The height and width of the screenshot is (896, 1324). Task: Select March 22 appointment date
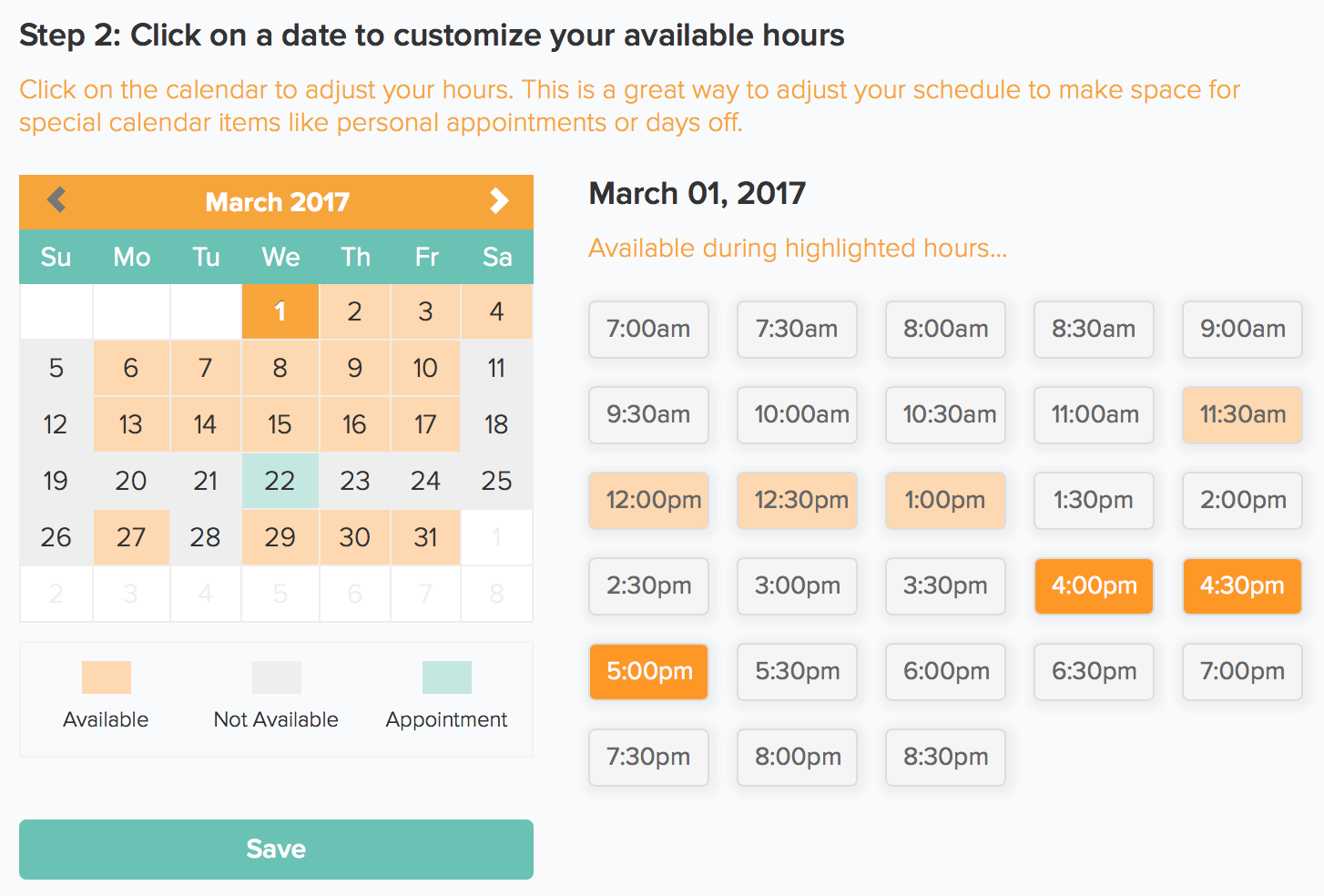coord(280,481)
